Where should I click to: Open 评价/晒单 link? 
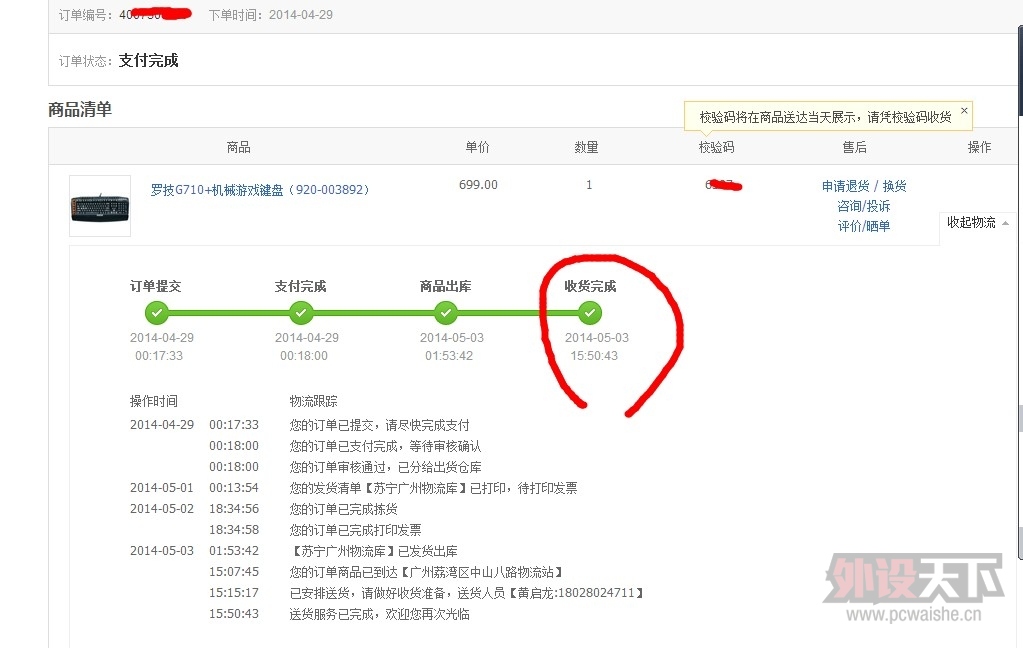(864, 226)
